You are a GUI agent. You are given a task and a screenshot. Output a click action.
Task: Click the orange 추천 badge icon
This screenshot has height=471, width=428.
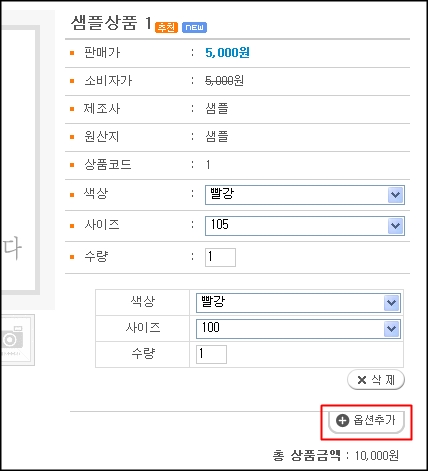[x=166, y=27]
